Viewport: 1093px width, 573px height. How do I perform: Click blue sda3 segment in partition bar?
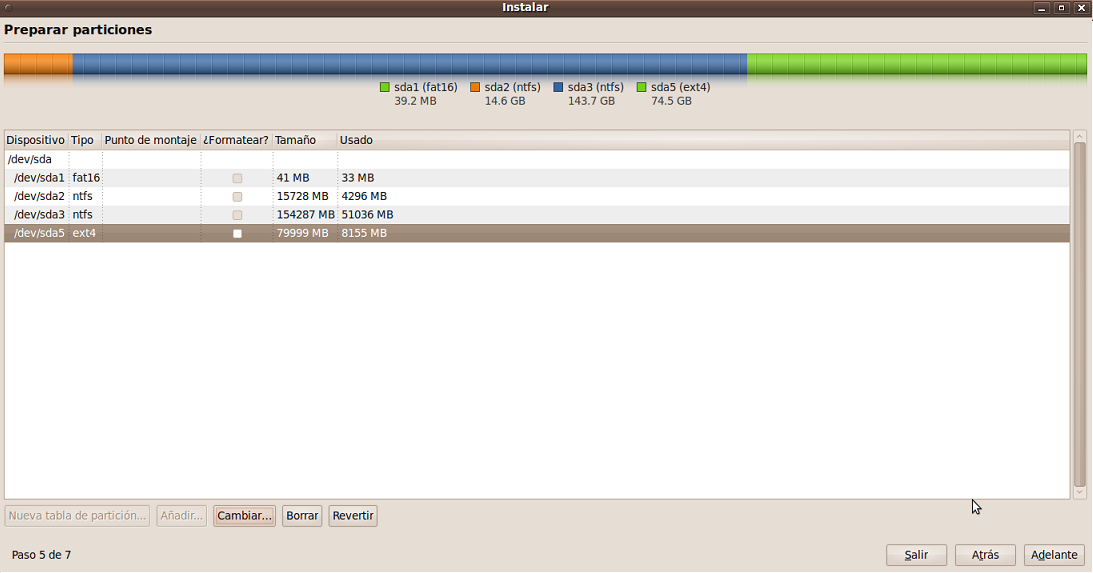click(x=410, y=64)
